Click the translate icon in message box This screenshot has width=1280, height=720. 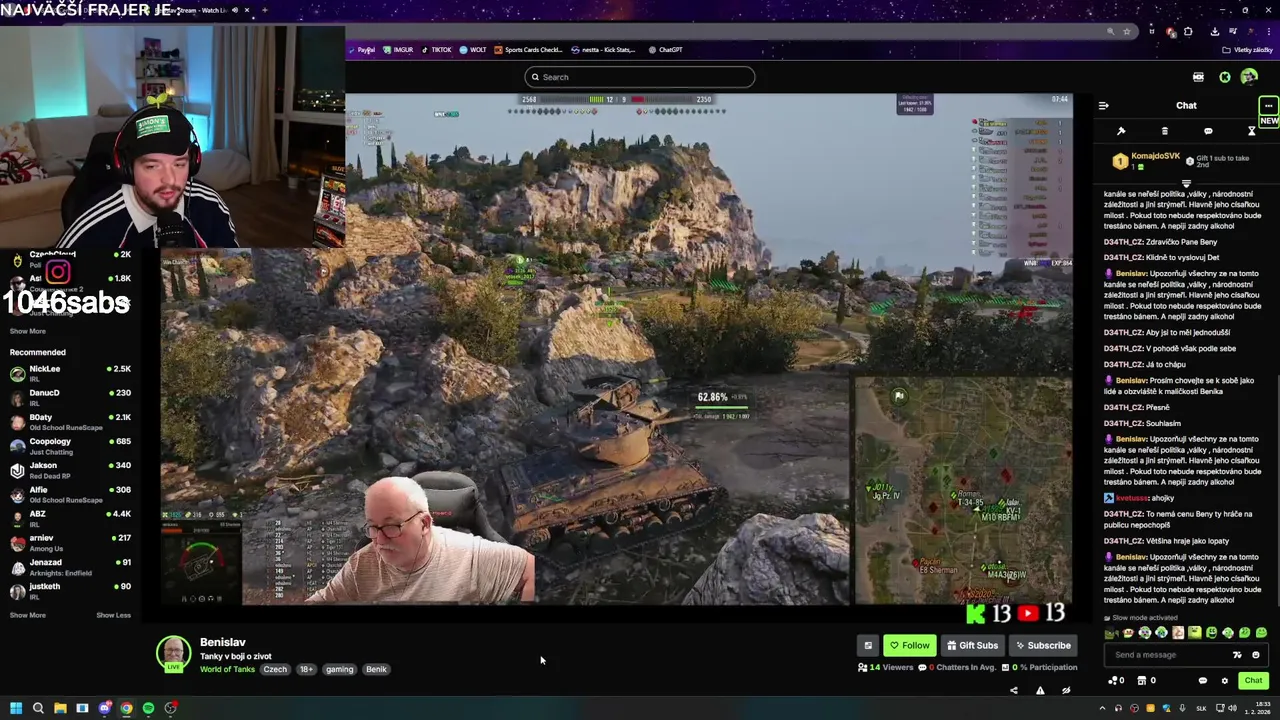[x=1237, y=655]
